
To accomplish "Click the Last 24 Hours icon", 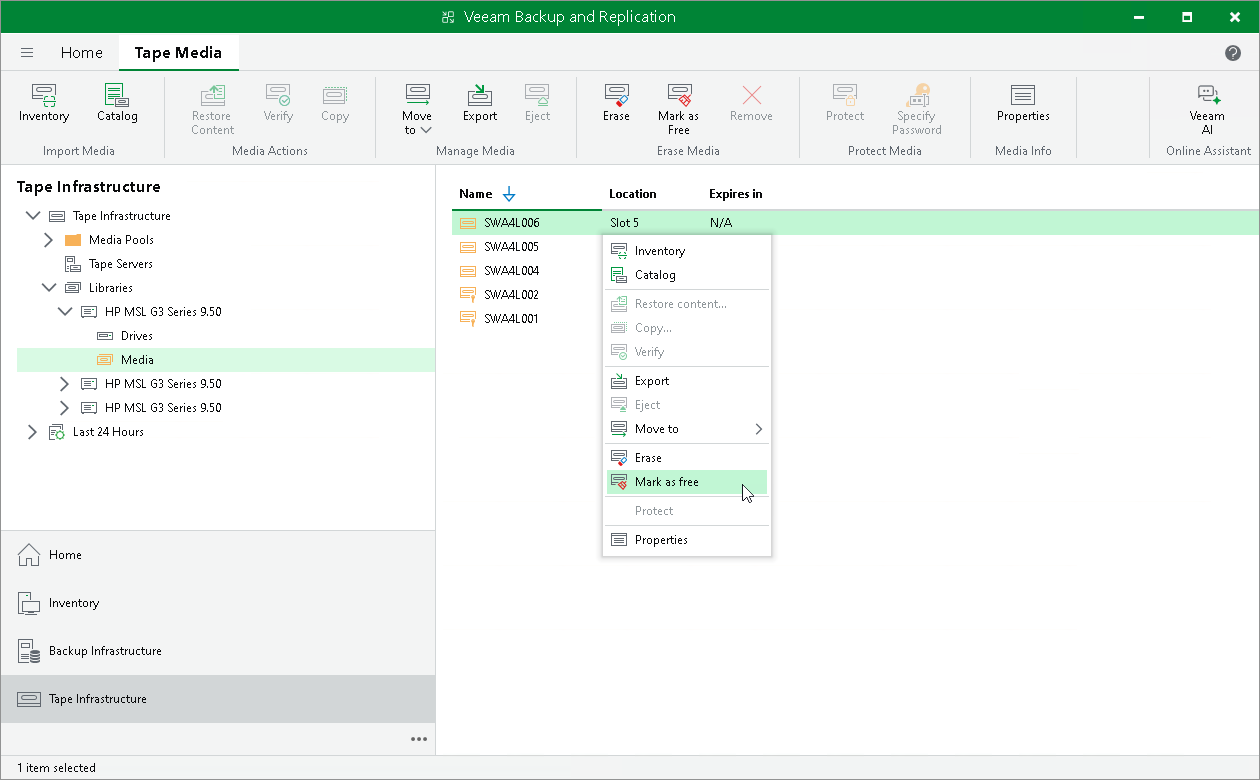I will click(57, 432).
